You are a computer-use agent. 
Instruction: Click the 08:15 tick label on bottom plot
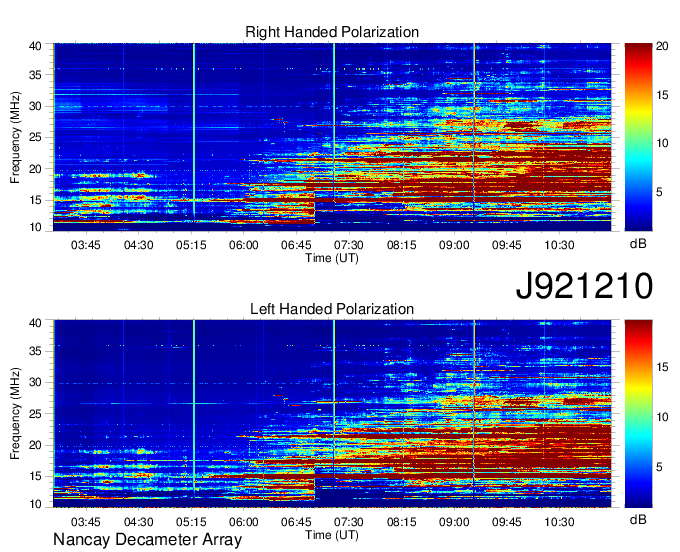tap(402, 522)
